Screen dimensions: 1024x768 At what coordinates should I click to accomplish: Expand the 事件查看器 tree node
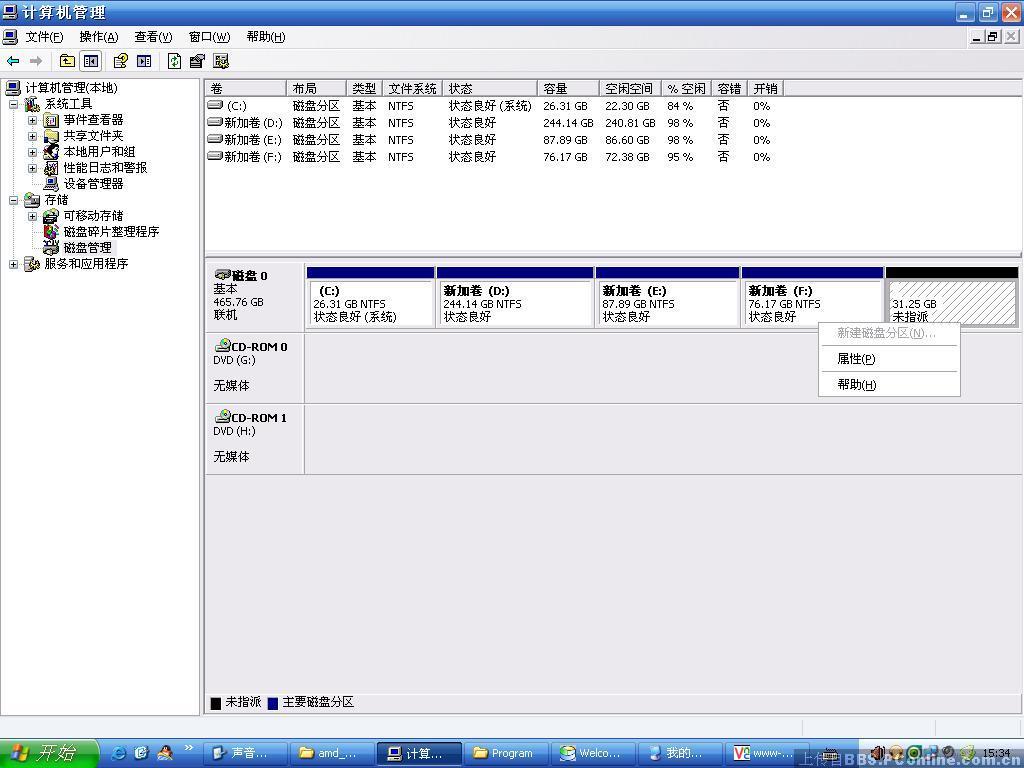pyautogui.click(x=32, y=120)
